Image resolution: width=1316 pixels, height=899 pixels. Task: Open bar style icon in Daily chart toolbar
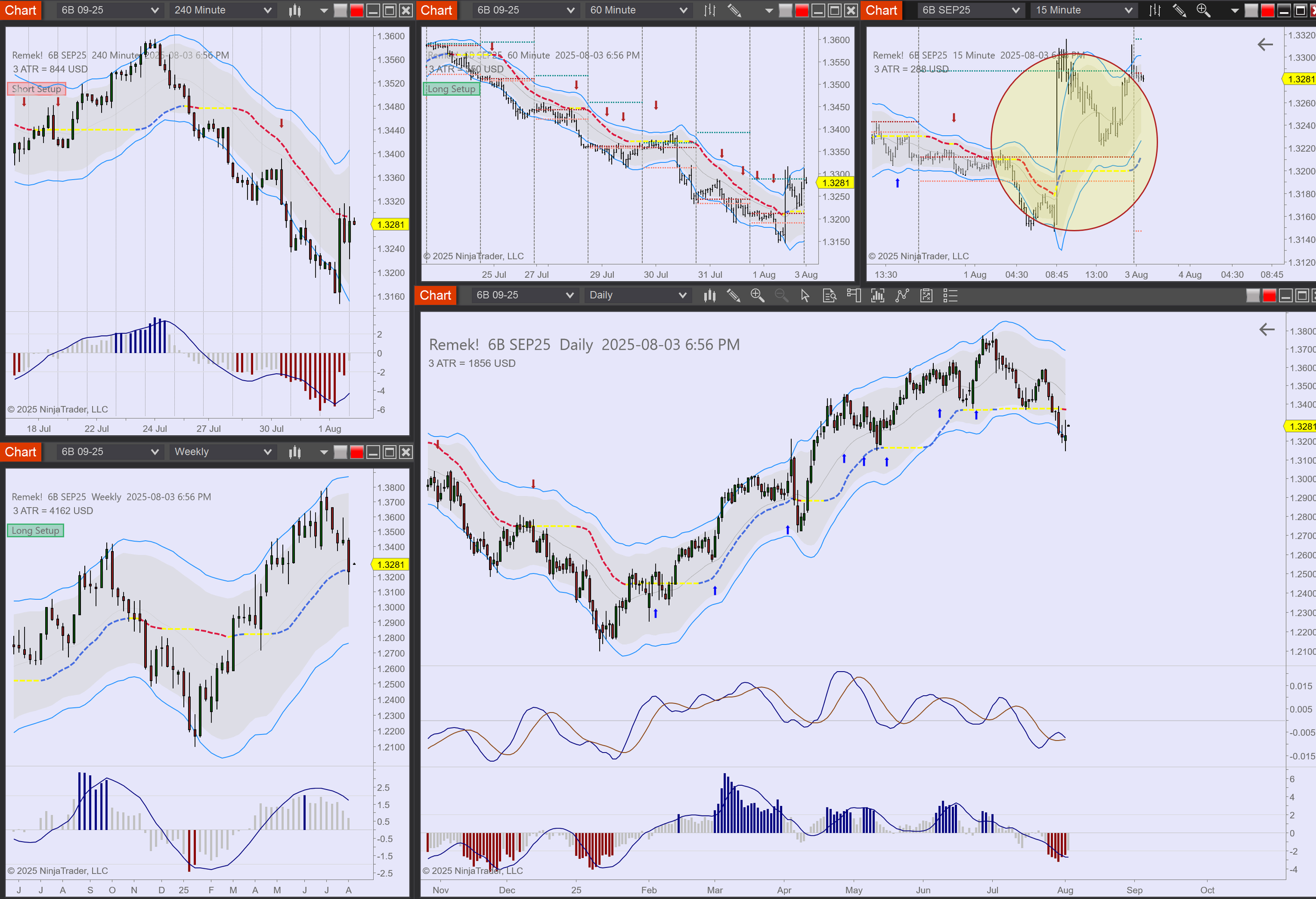pyautogui.click(x=710, y=295)
